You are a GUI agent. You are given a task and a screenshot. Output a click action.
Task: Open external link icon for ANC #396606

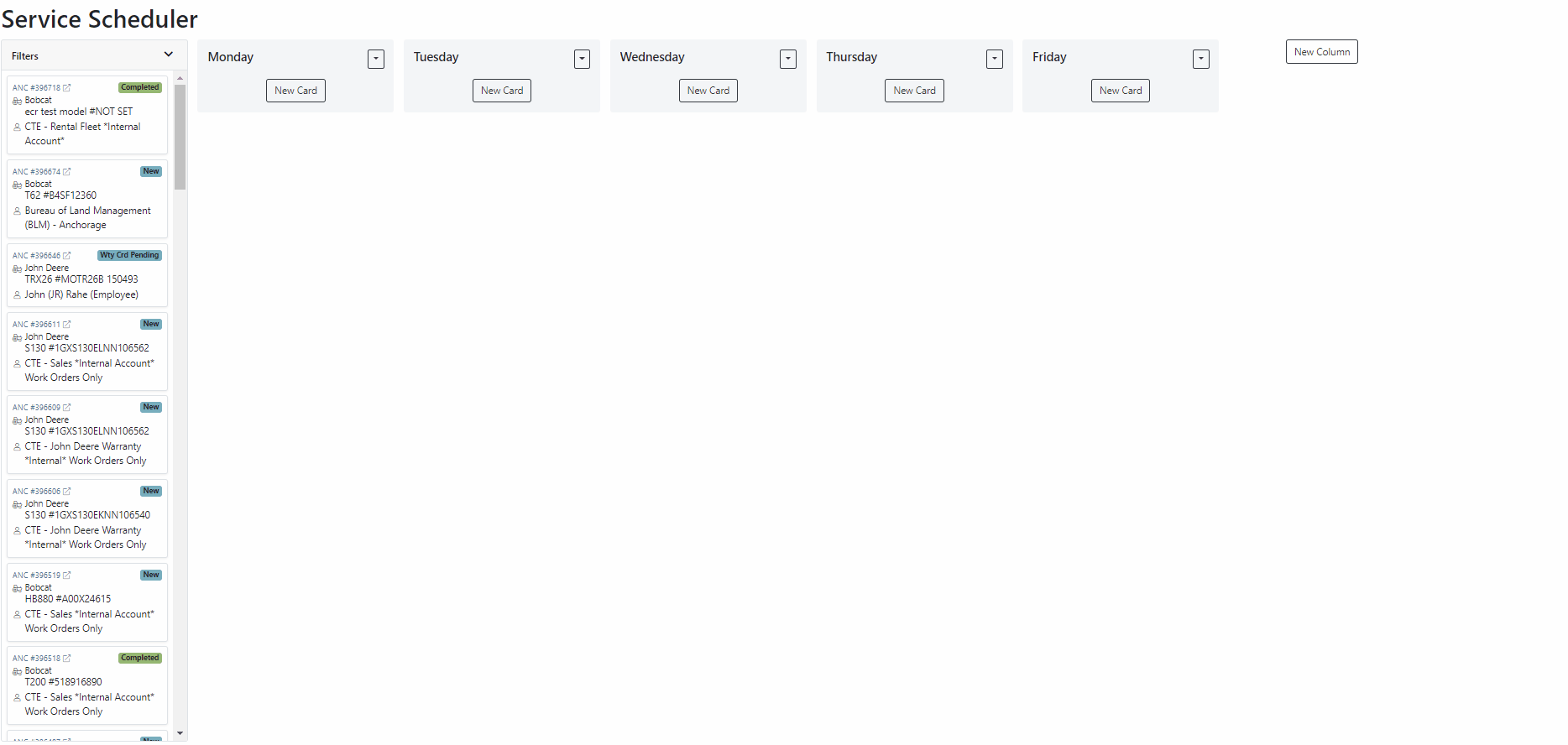click(x=67, y=492)
